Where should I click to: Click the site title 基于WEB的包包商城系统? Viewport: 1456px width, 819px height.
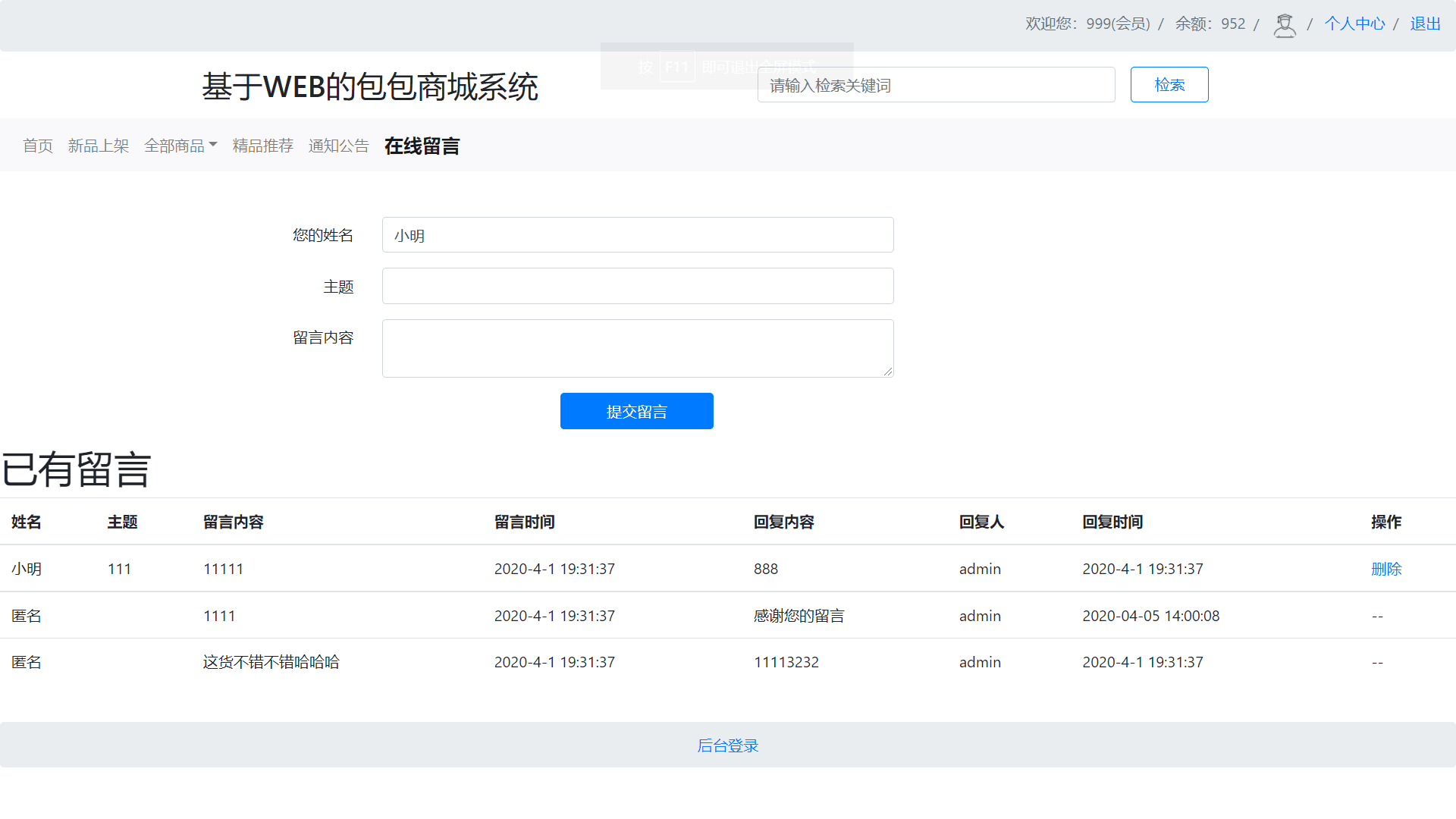(370, 86)
